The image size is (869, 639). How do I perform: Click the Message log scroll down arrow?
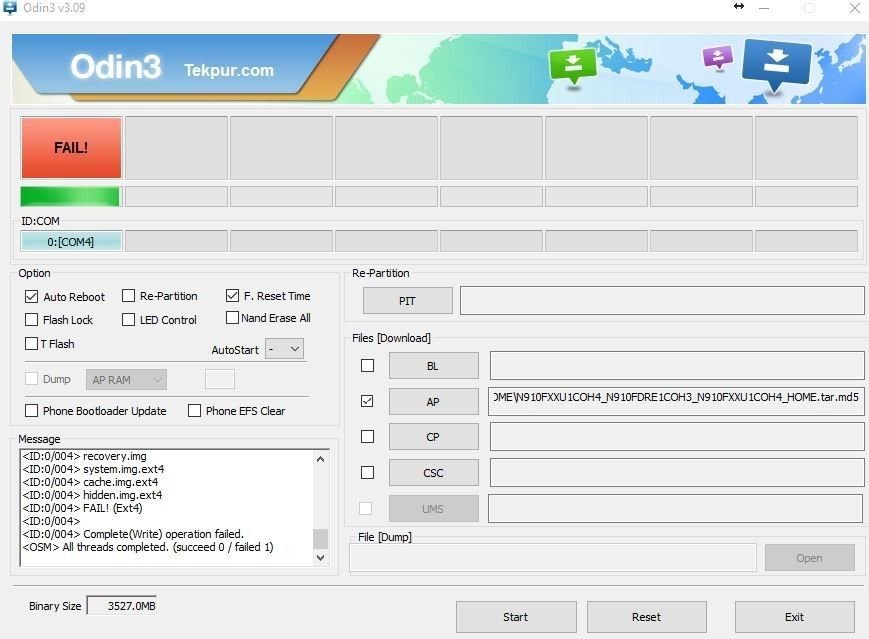pos(320,558)
